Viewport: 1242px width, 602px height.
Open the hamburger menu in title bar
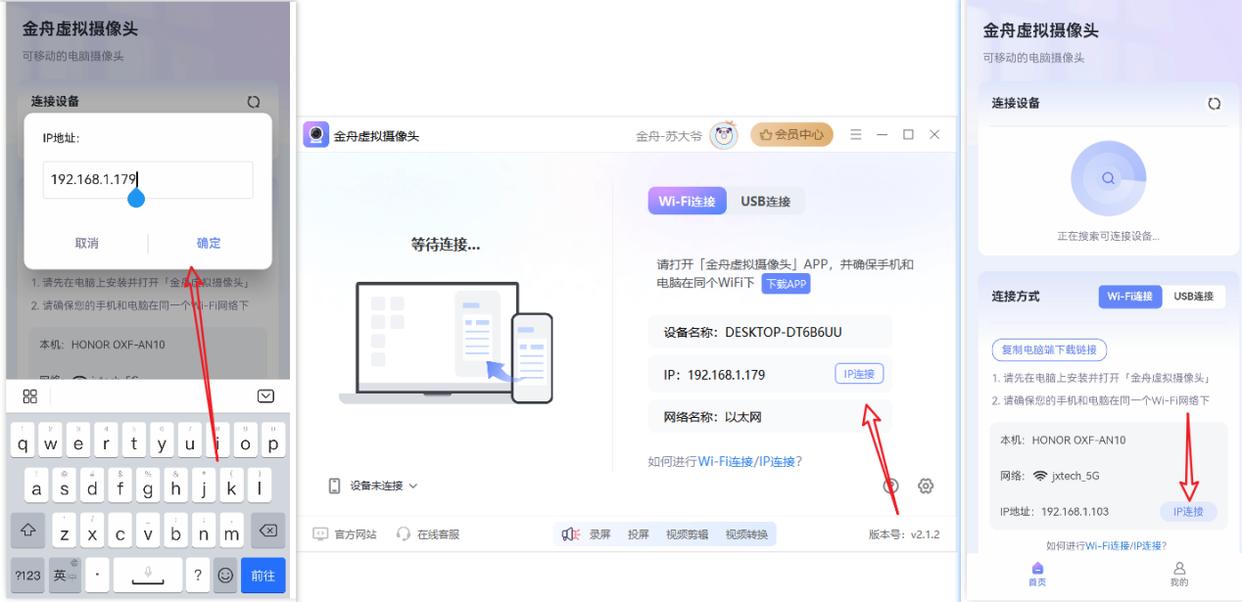click(x=856, y=135)
